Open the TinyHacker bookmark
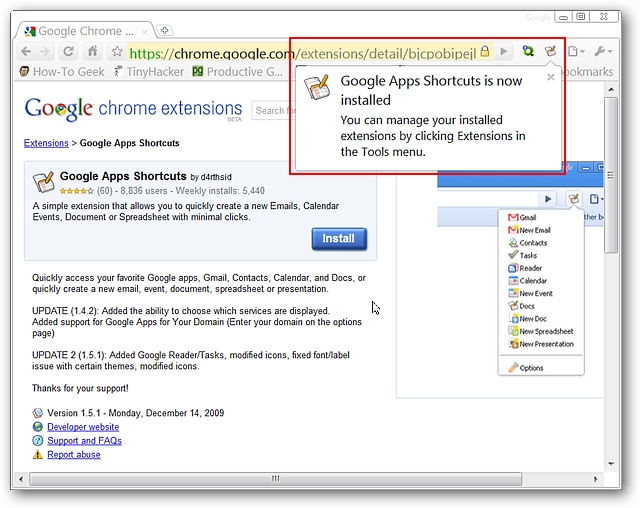640x508 pixels. click(149, 72)
